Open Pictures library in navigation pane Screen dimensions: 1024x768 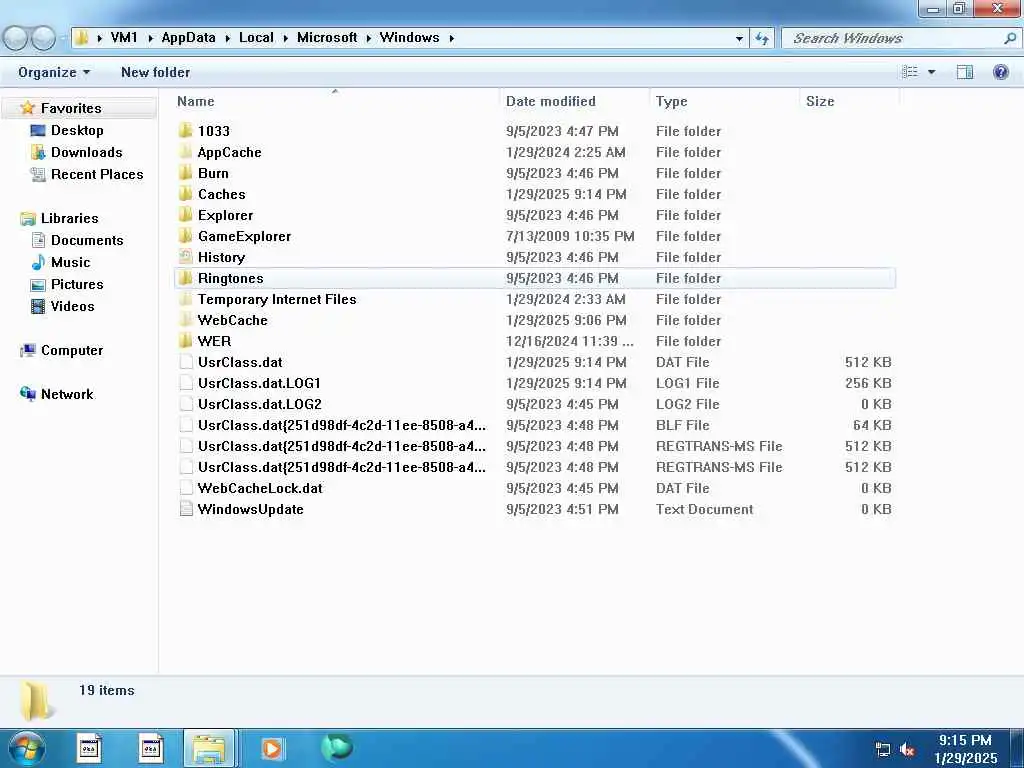point(77,284)
